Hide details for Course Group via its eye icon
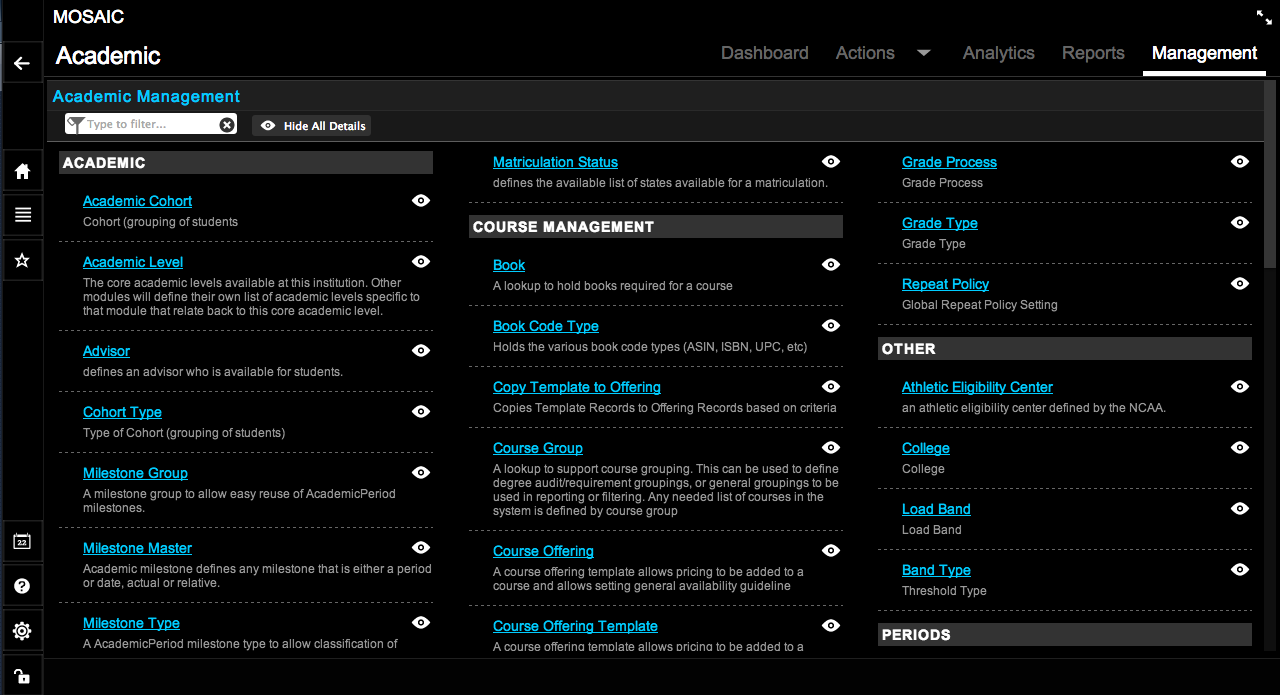This screenshot has height=695, width=1280. pyautogui.click(x=830, y=448)
